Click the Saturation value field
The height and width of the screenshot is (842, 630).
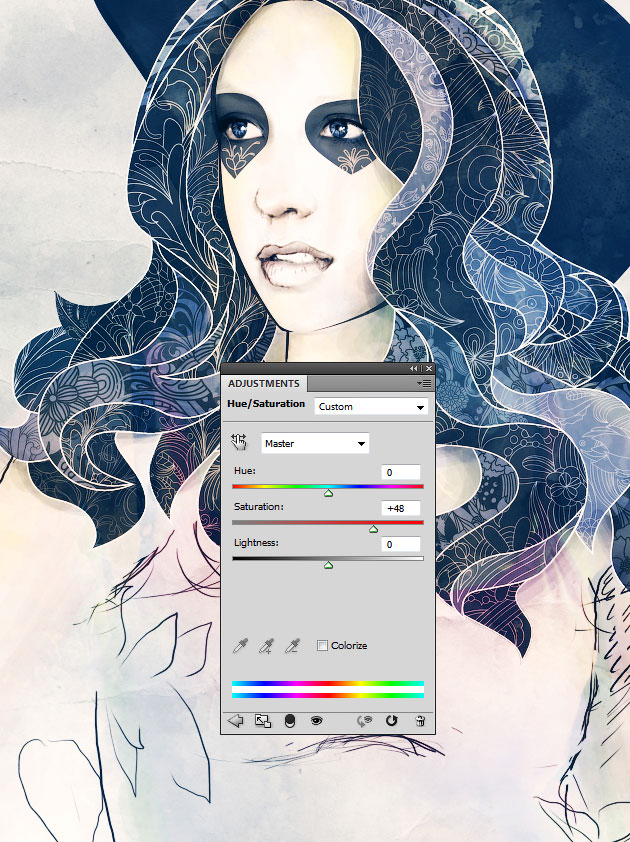click(401, 508)
